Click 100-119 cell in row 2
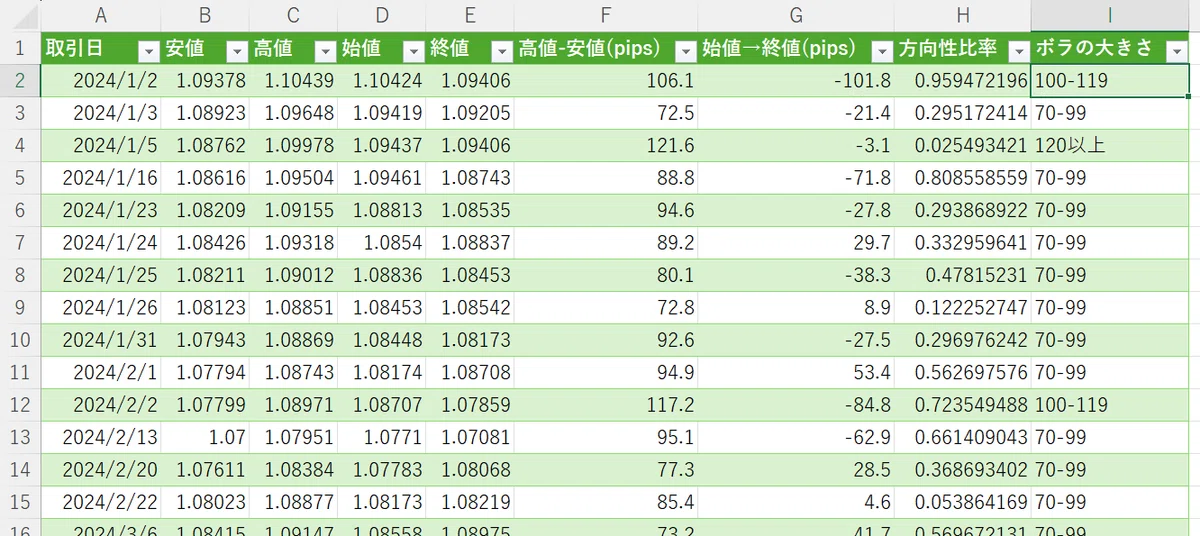1200x536 pixels. (1110, 81)
